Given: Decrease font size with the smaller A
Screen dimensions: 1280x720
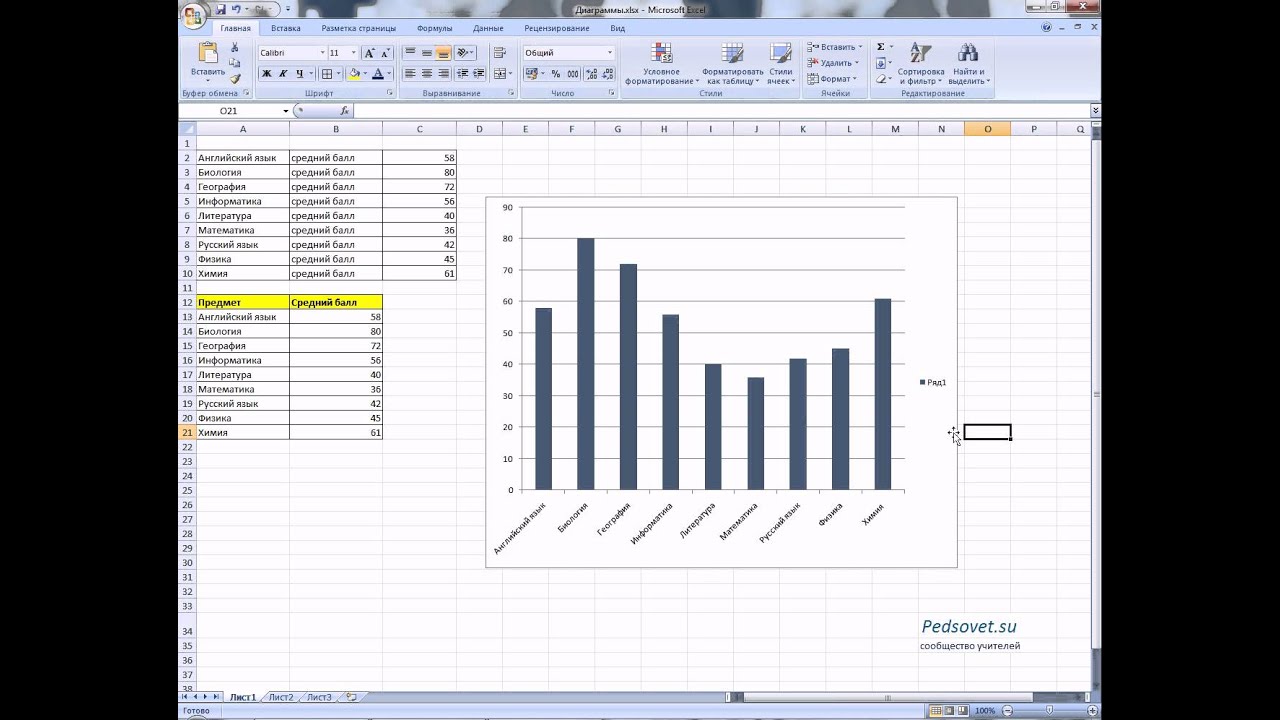Looking at the screenshot, I should (x=385, y=53).
